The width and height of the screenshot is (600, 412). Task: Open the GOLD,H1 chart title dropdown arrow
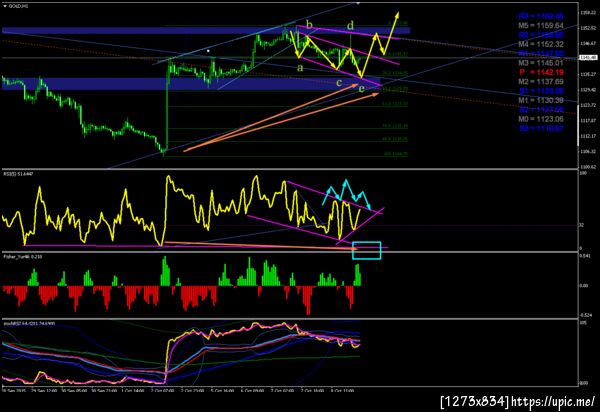(5, 6)
